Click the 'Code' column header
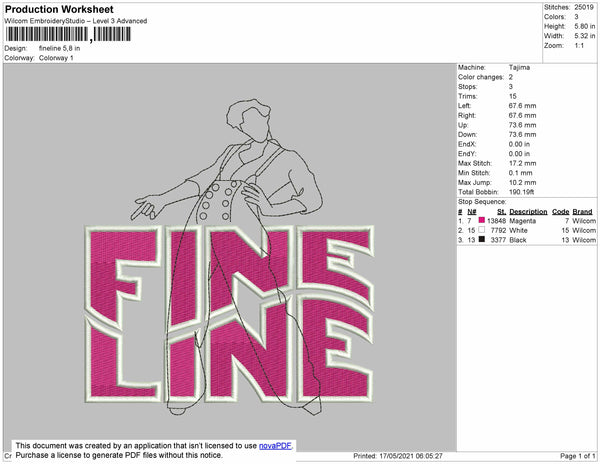Viewport: 600px width, 464px height. [561, 212]
